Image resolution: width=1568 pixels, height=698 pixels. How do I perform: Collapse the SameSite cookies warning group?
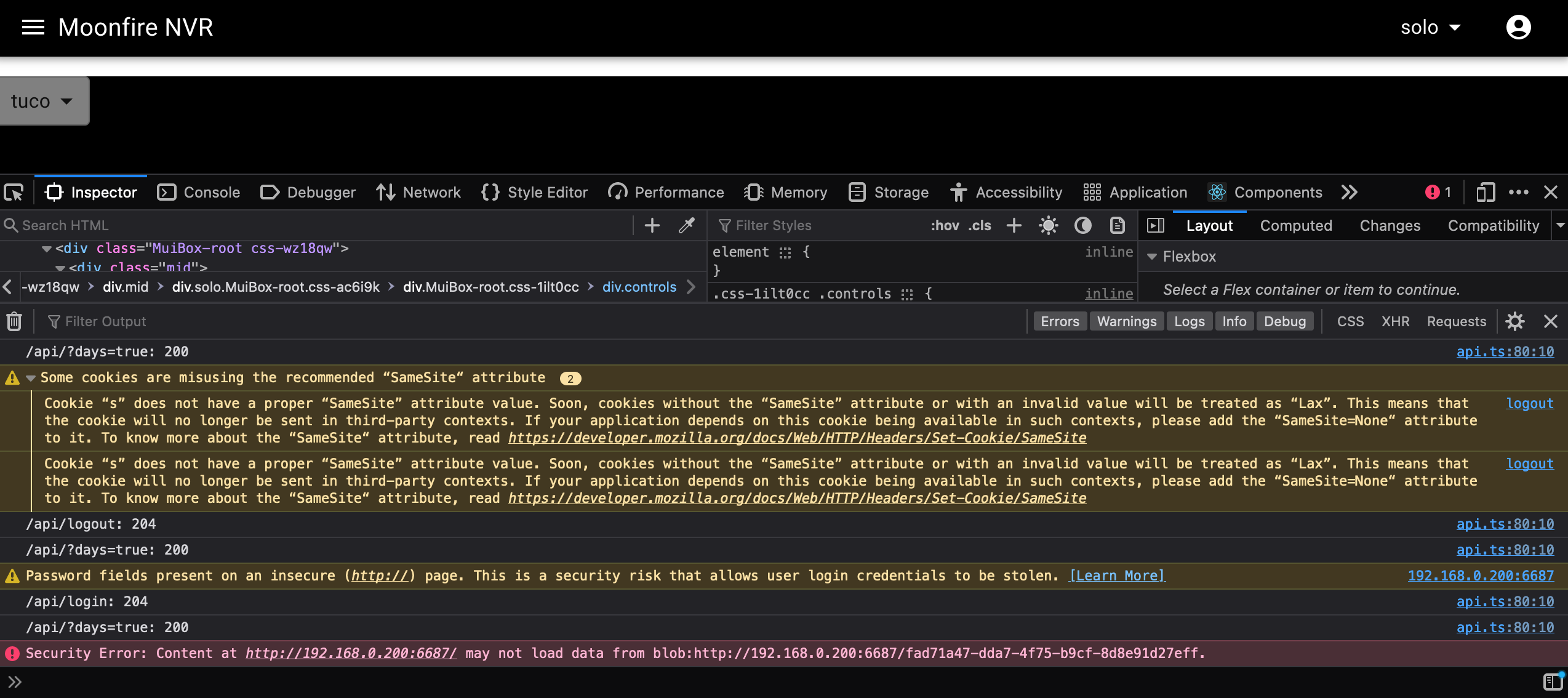pyautogui.click(x=31, y=377)
